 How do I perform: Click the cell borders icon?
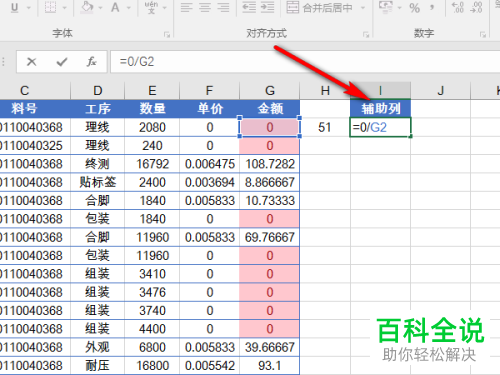50,7
